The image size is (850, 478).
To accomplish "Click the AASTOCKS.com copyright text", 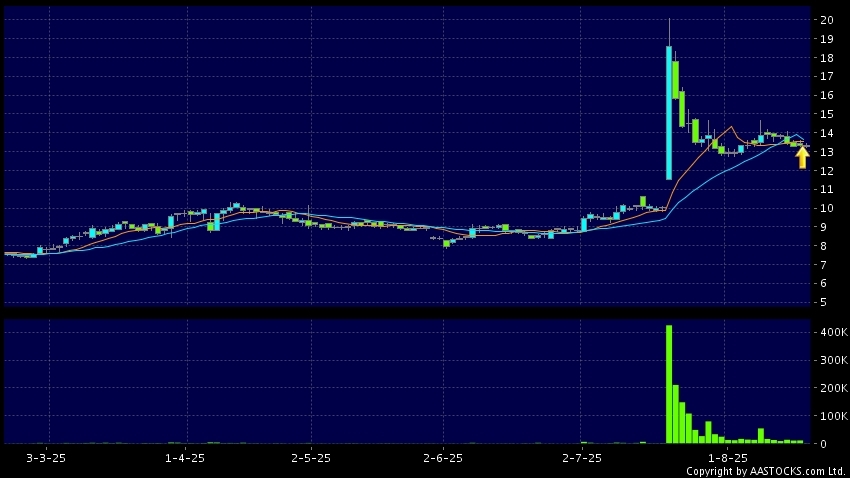I will point(766,471).
